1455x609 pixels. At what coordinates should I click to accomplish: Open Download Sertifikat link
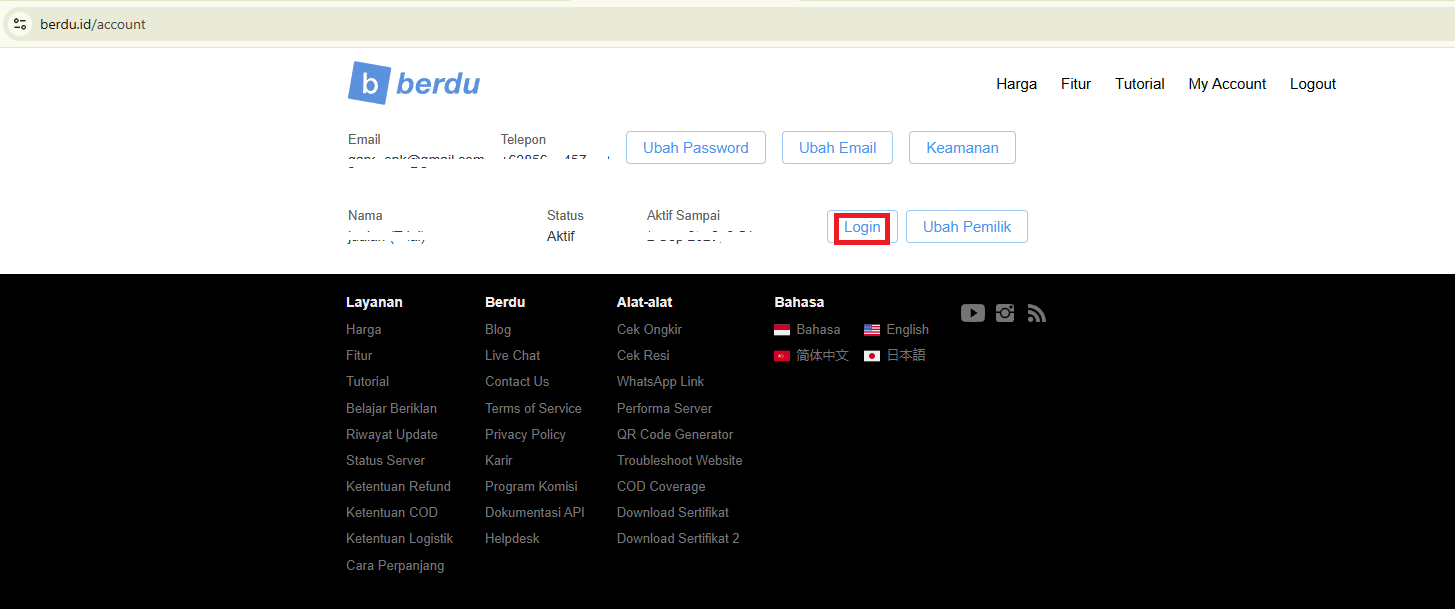coord(673,512)
